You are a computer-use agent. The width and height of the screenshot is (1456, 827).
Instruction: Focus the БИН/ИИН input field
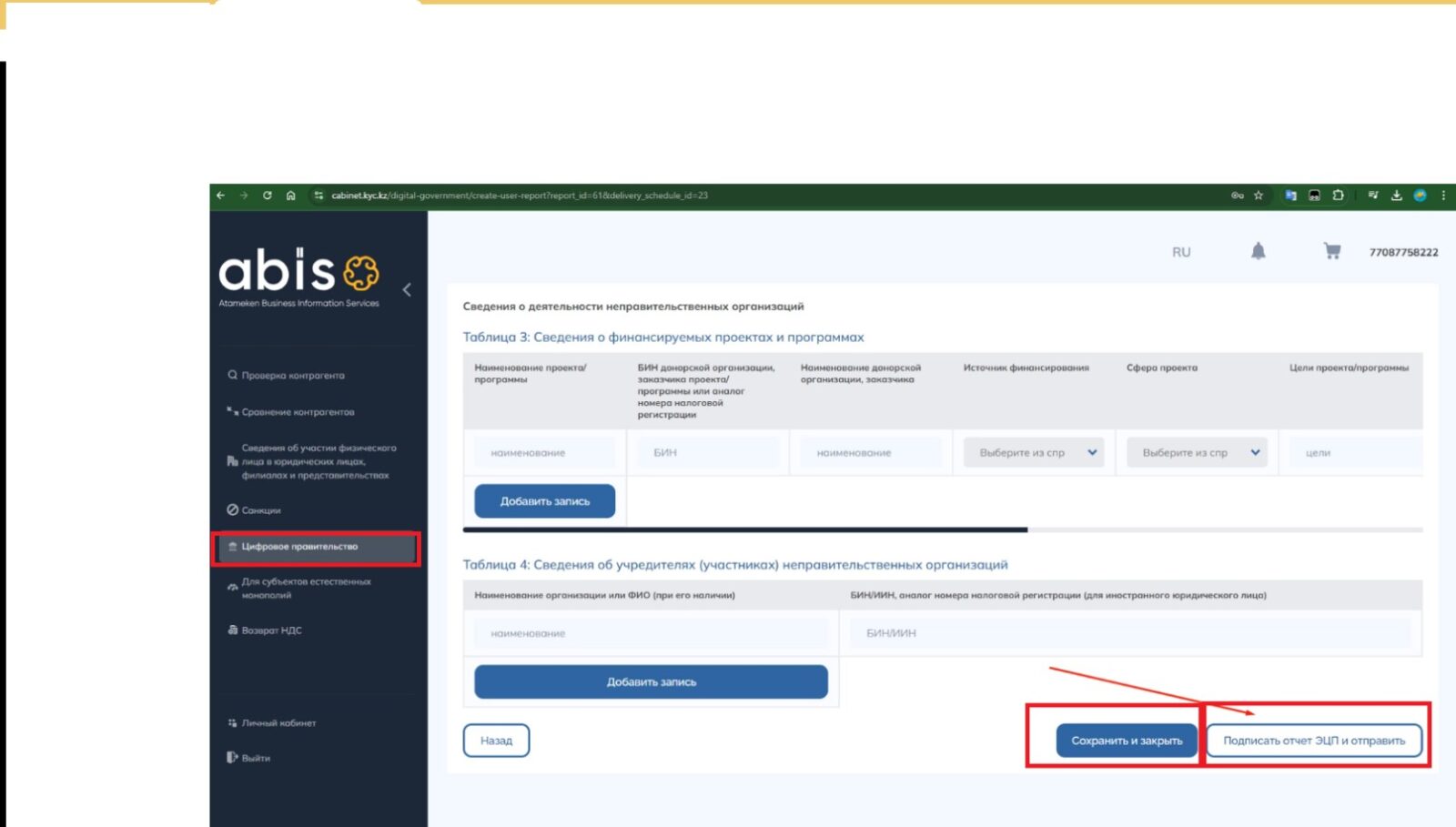[1128, 633]
